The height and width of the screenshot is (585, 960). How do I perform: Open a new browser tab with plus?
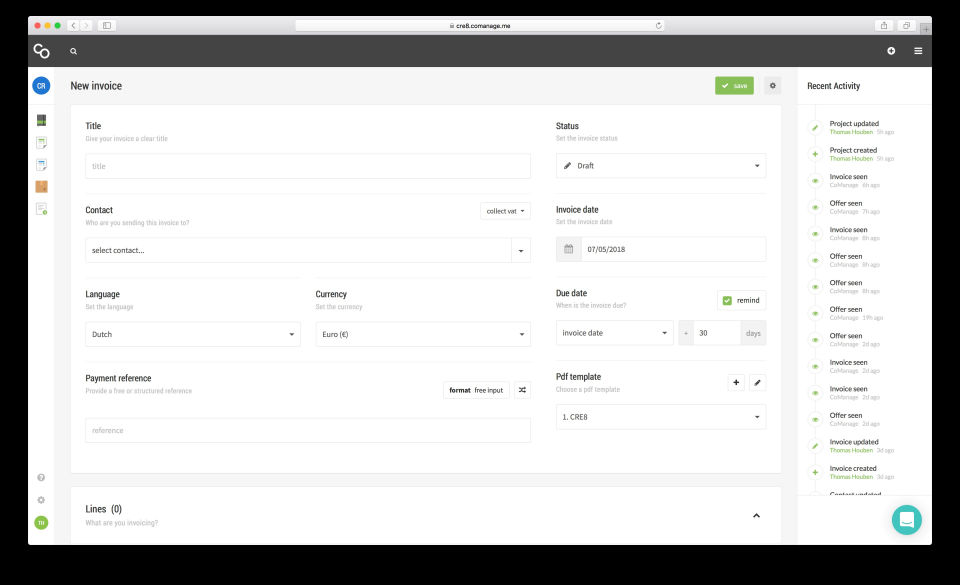(x=926, y=29)
